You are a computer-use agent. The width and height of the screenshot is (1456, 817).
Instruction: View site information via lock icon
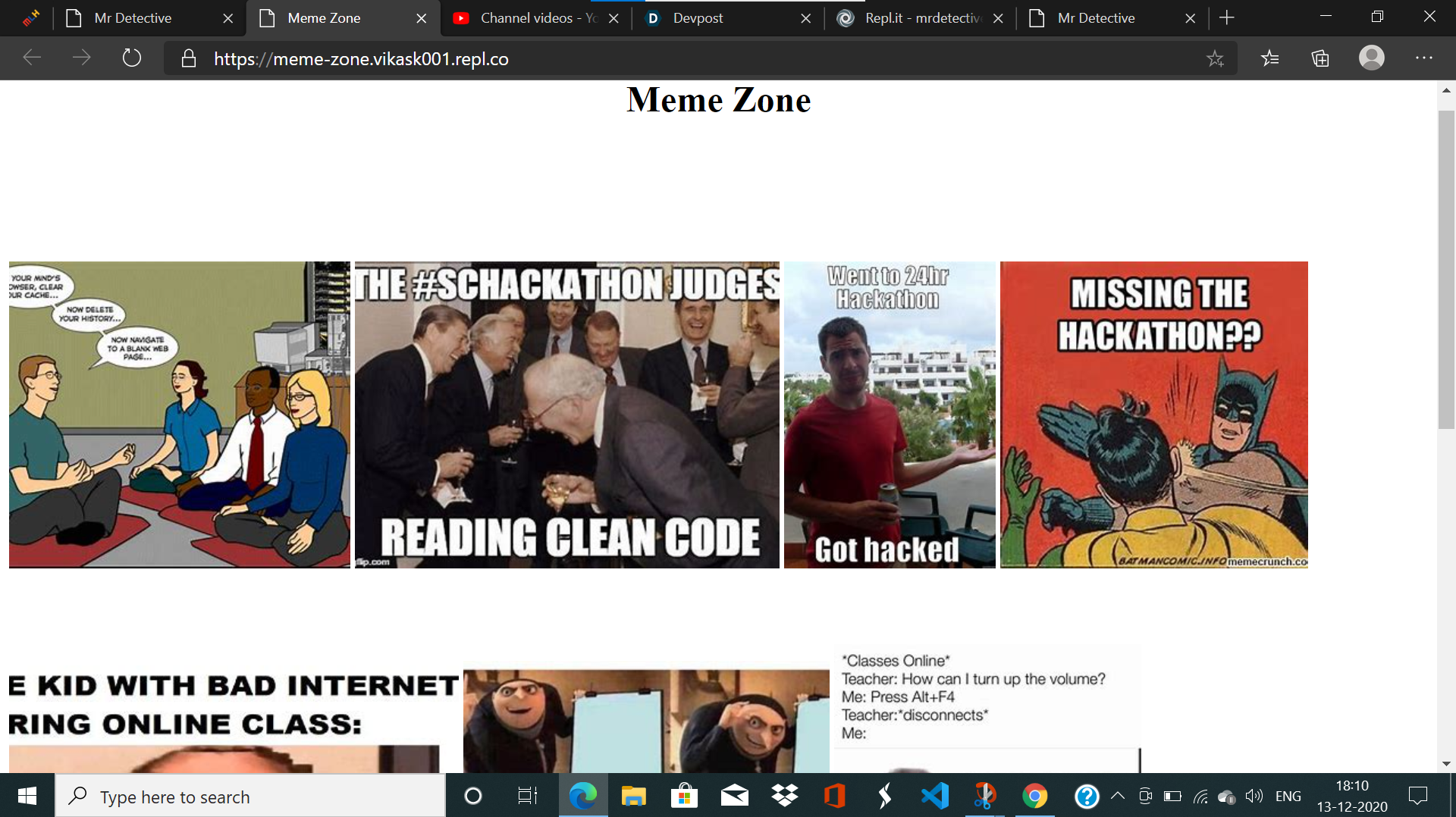click(189, 58)
